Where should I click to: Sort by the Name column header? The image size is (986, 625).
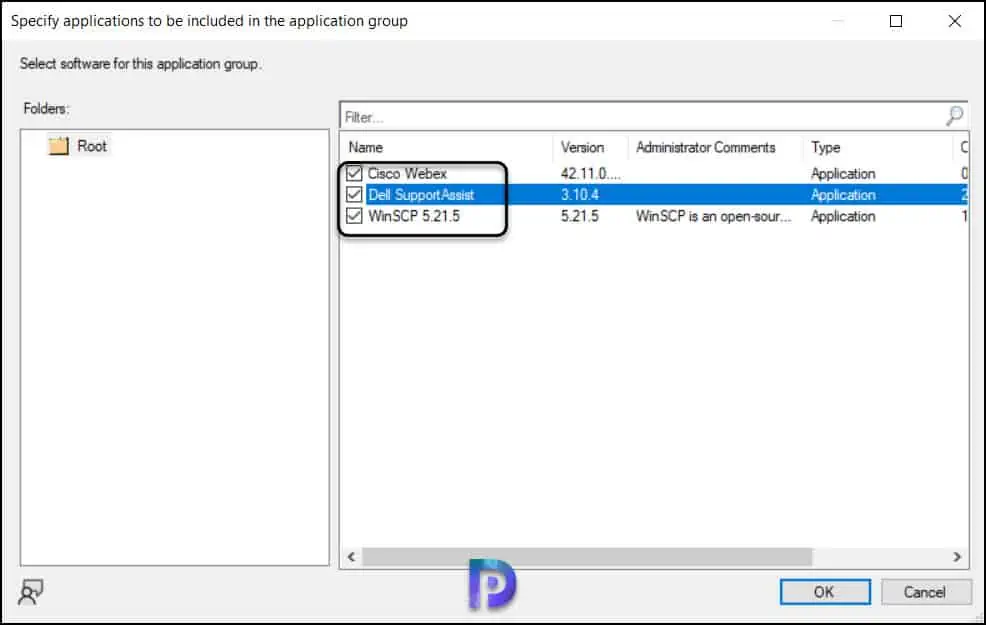coord(366,147)
